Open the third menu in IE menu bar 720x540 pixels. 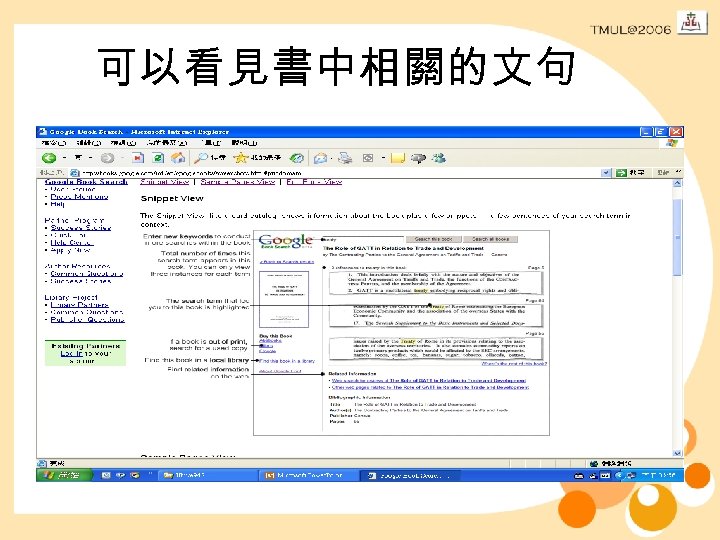tap(123, 143)
